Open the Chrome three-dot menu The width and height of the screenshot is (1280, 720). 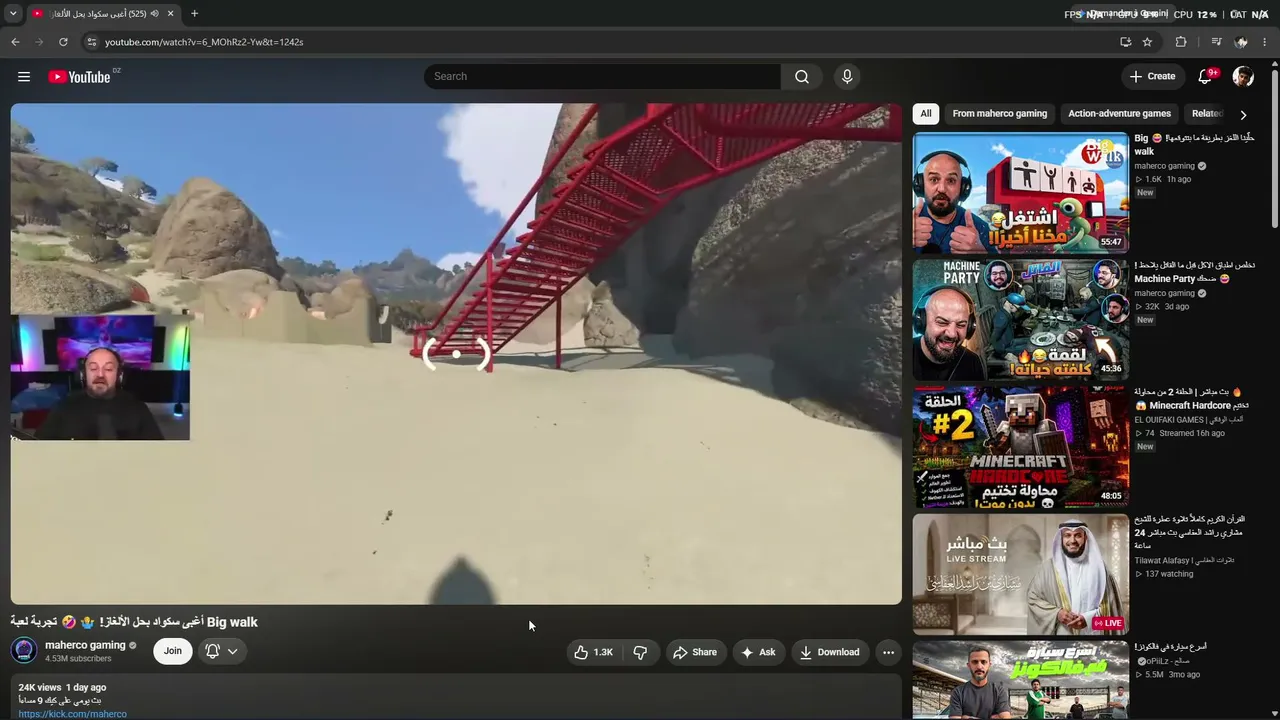tap(1265, 42)
